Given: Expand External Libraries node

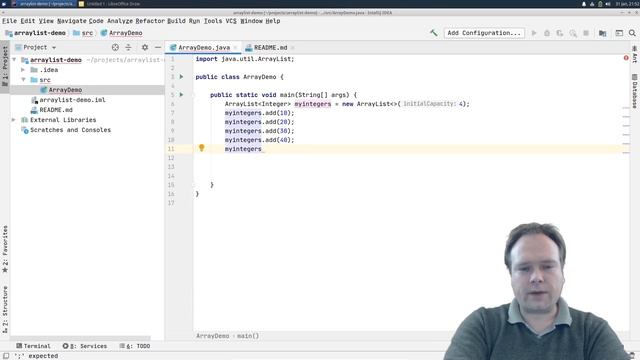Looking at the screenshot, I should (x=14, y=120).
